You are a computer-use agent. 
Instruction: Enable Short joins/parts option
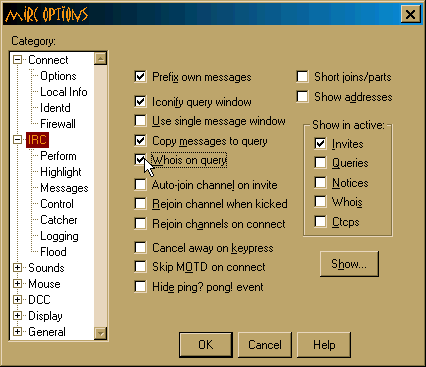click(x=302, y=77)
